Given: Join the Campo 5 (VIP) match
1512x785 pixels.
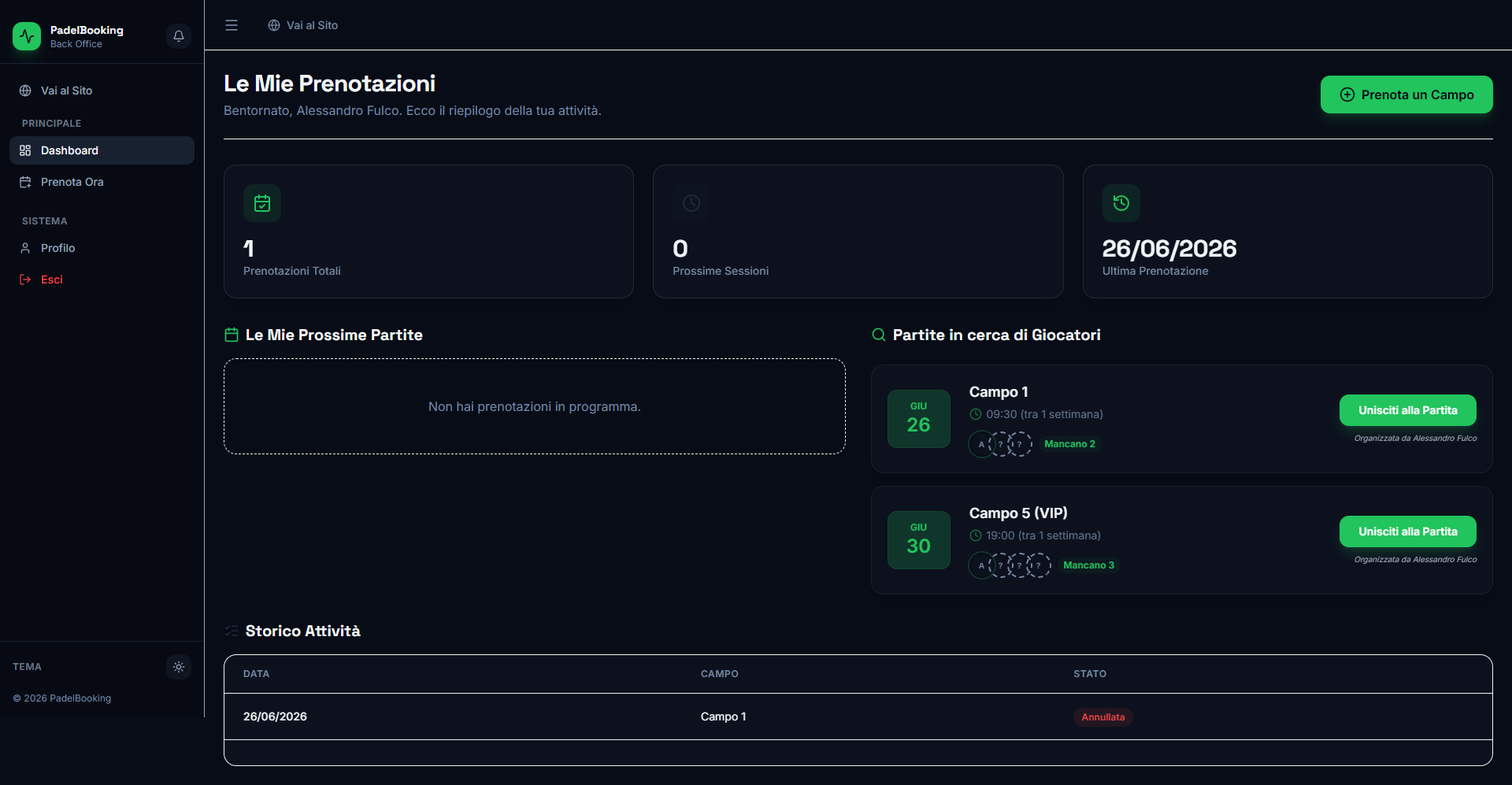Looking at the screenshot, I should (x=1408, y=531).
